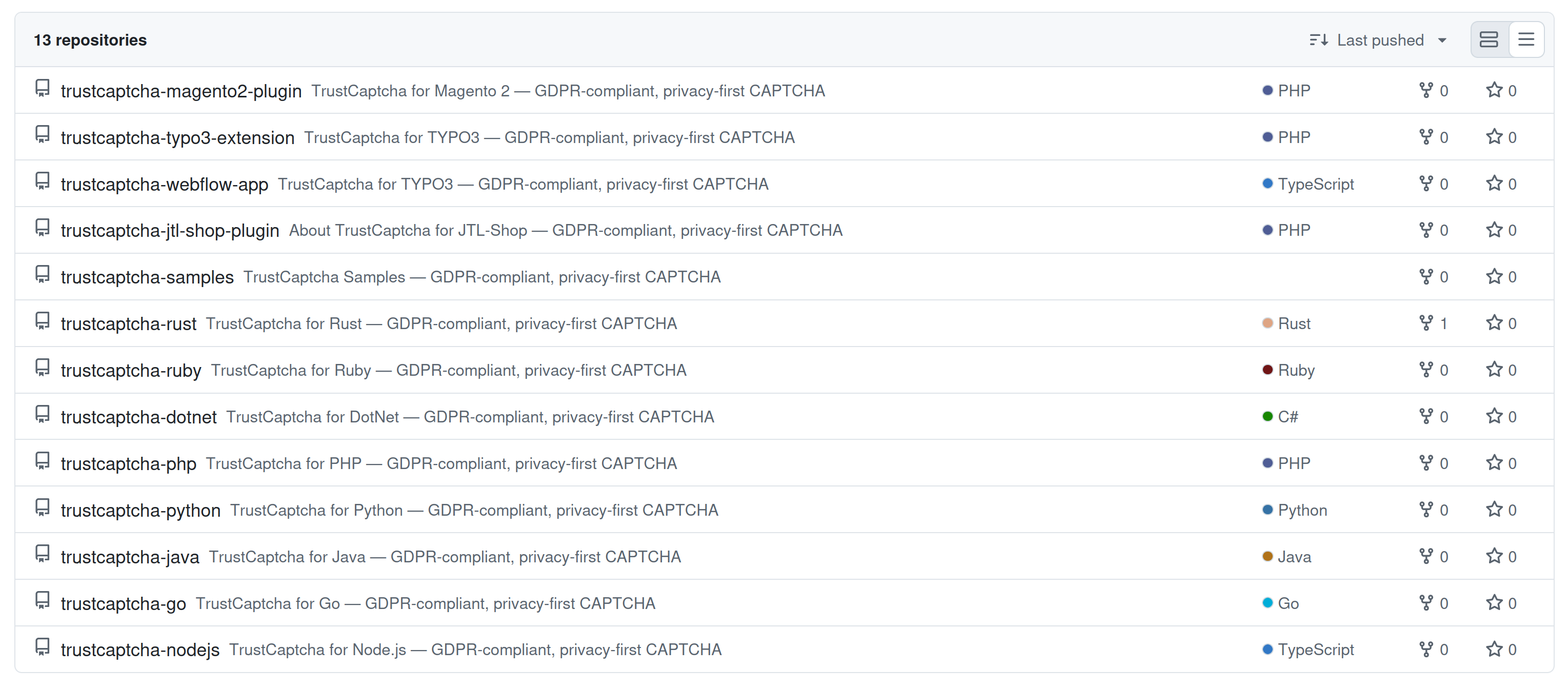Click the fork icon for trustcaptcha-magento2-plugin

point(1425,90)
